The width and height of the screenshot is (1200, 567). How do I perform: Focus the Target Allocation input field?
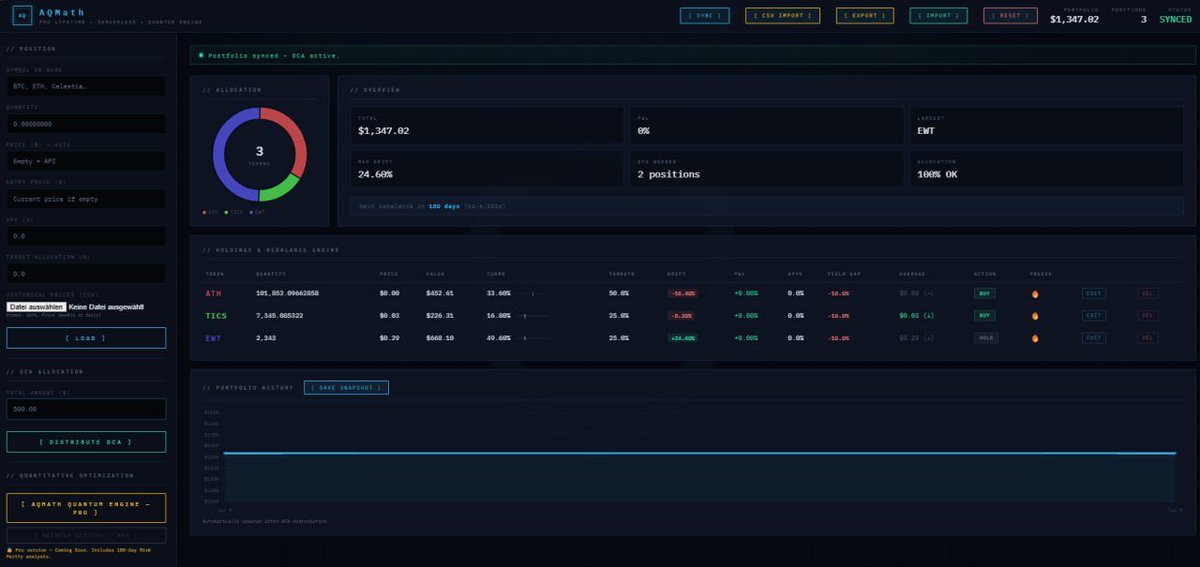tap(86, 273)
